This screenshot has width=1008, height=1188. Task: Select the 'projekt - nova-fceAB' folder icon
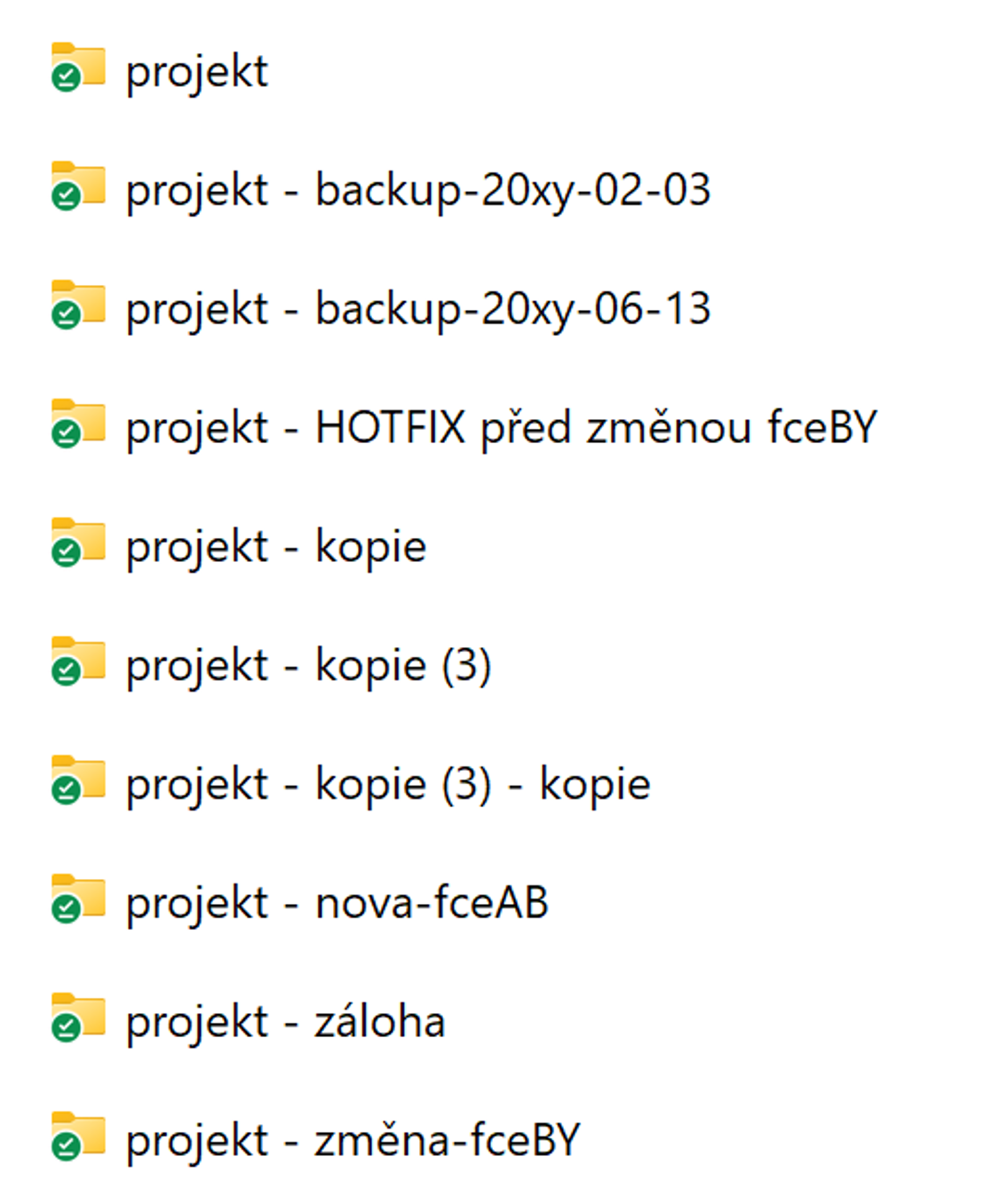click(78, 900)
